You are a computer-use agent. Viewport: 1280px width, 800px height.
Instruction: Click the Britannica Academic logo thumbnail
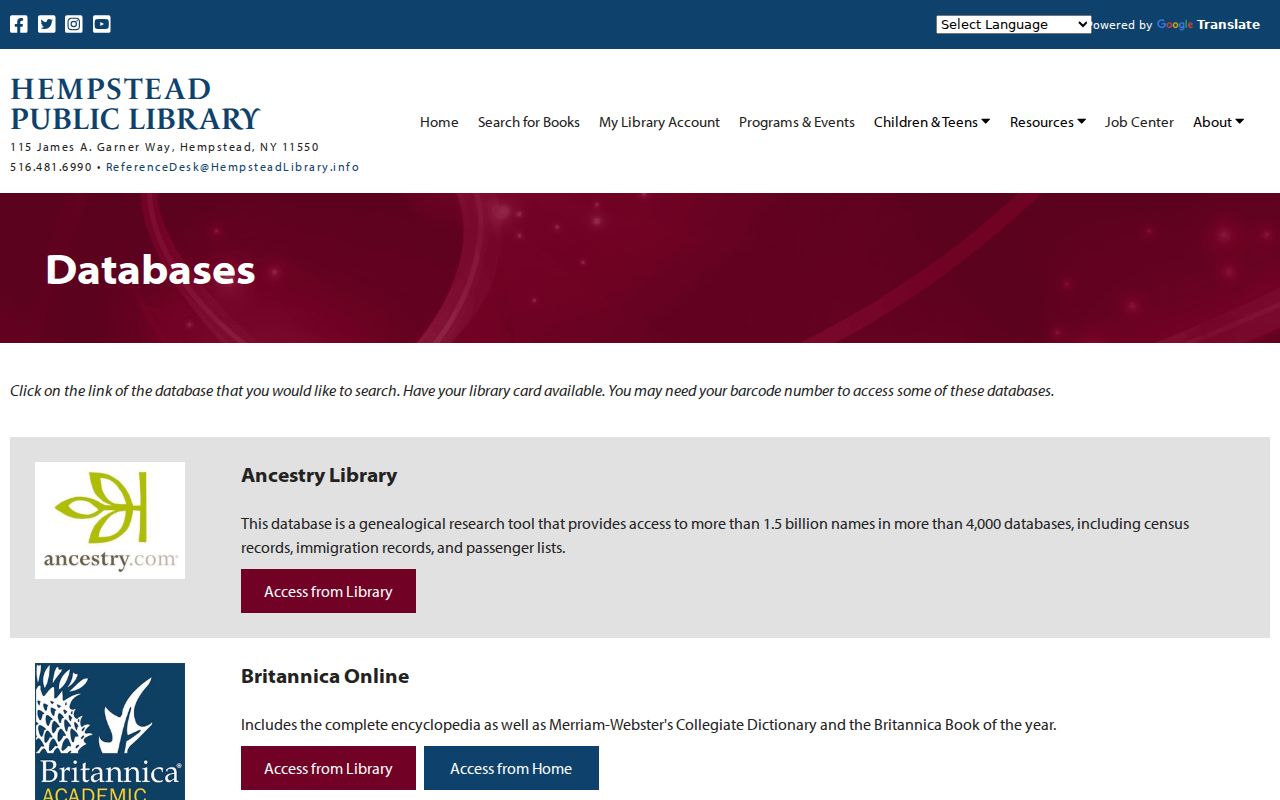coord(110,731)
